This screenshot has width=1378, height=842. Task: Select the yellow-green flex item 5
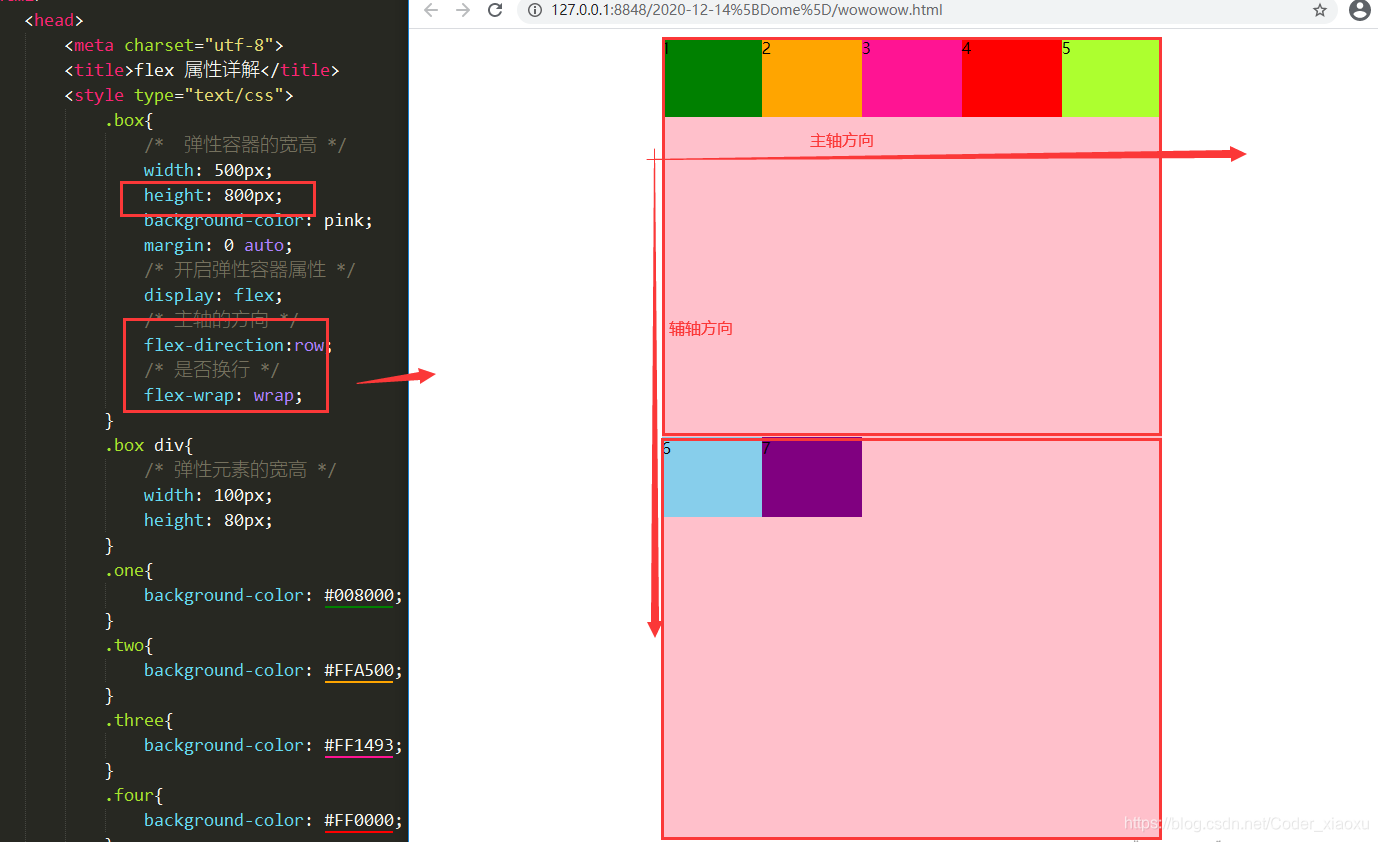coord(1110,79)
